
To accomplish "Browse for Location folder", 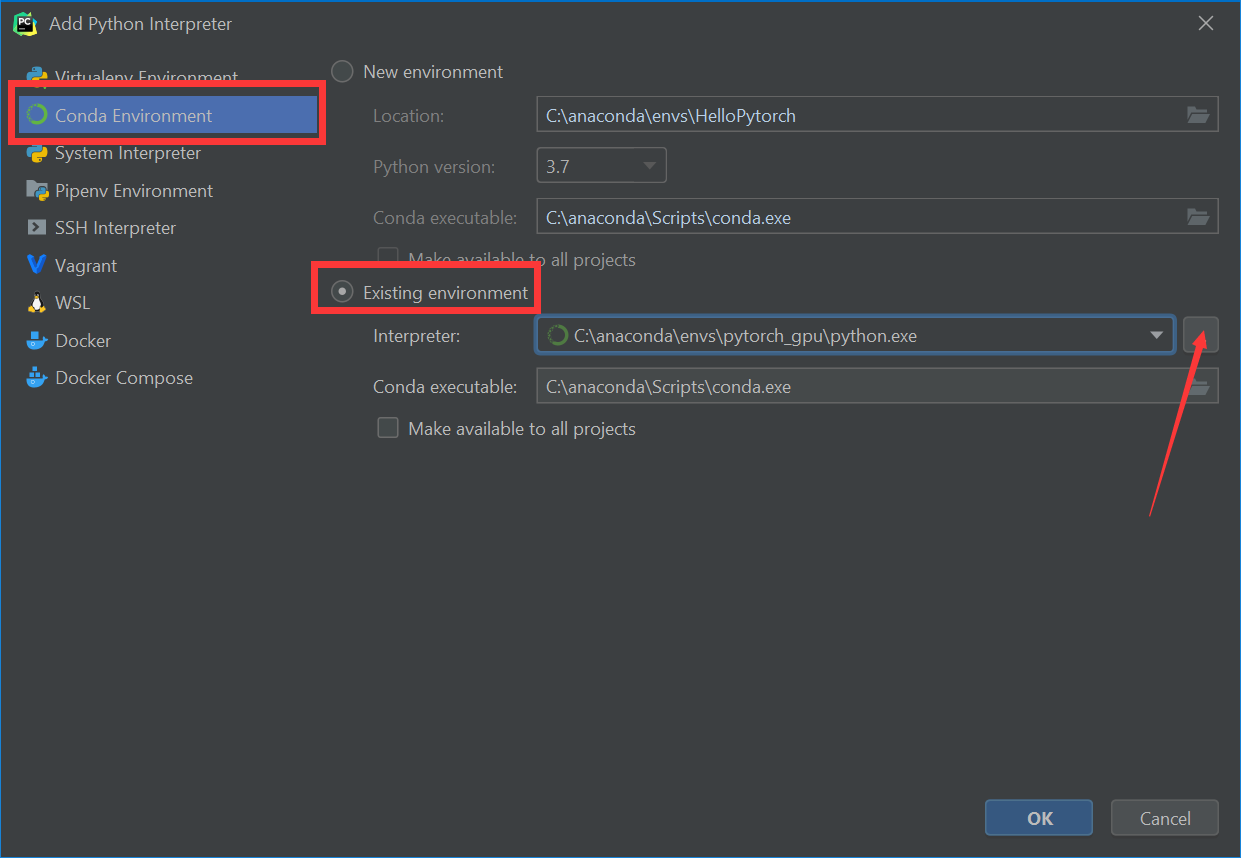I will tap(1198, 115).
